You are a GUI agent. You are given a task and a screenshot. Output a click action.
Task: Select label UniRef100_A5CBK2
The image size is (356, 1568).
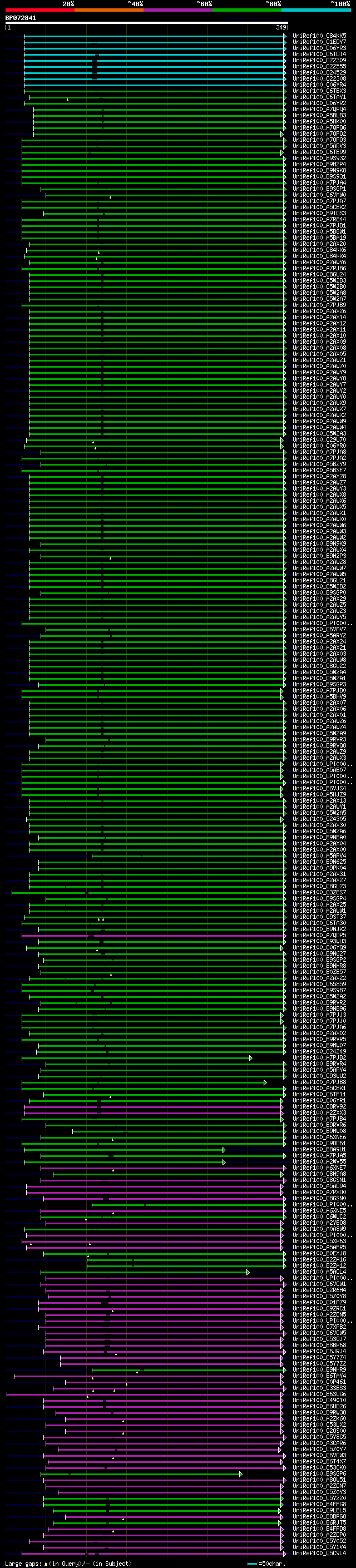[319, 207]
